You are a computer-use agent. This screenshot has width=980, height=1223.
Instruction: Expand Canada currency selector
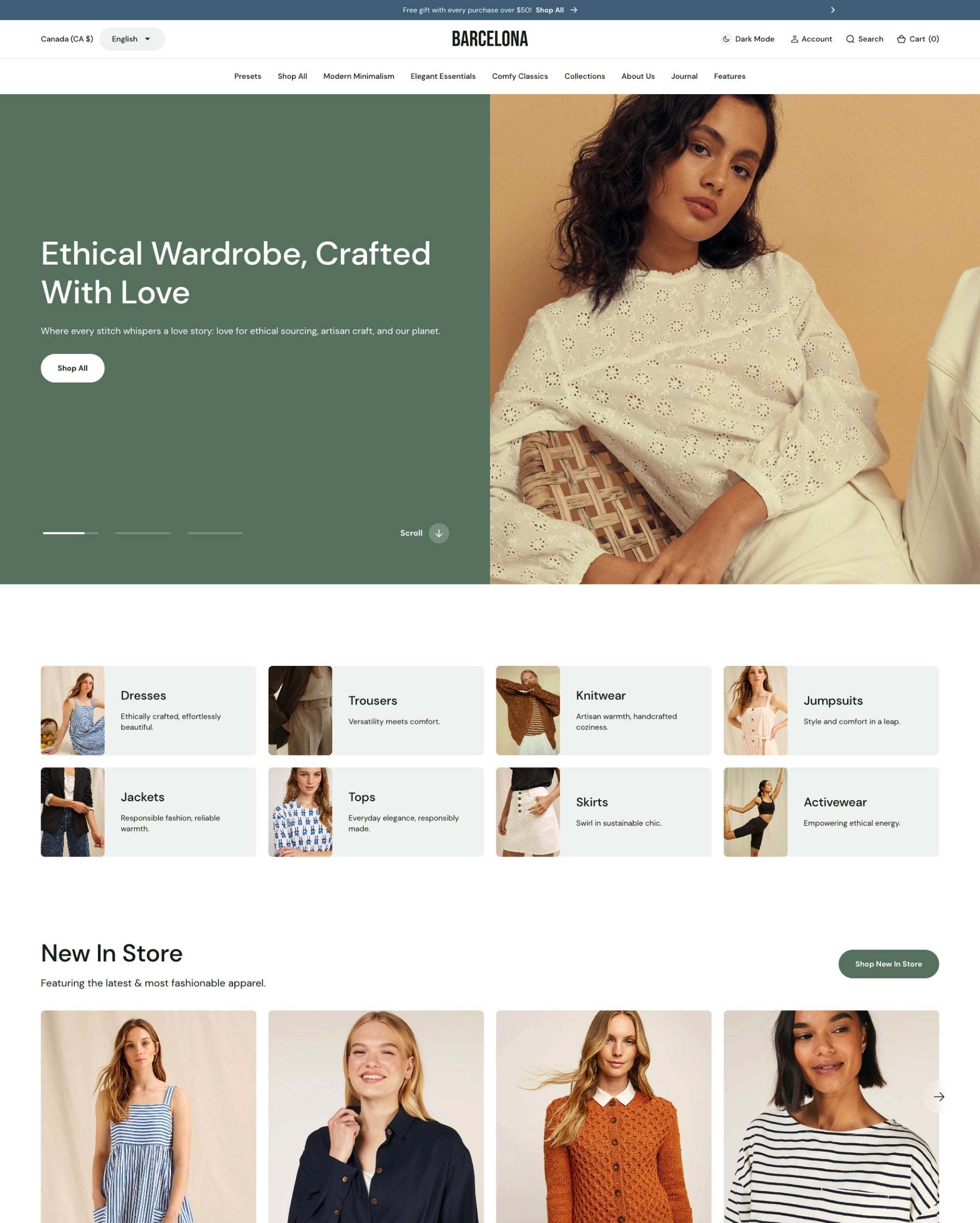pyautogui.click(x=66, y=39)
